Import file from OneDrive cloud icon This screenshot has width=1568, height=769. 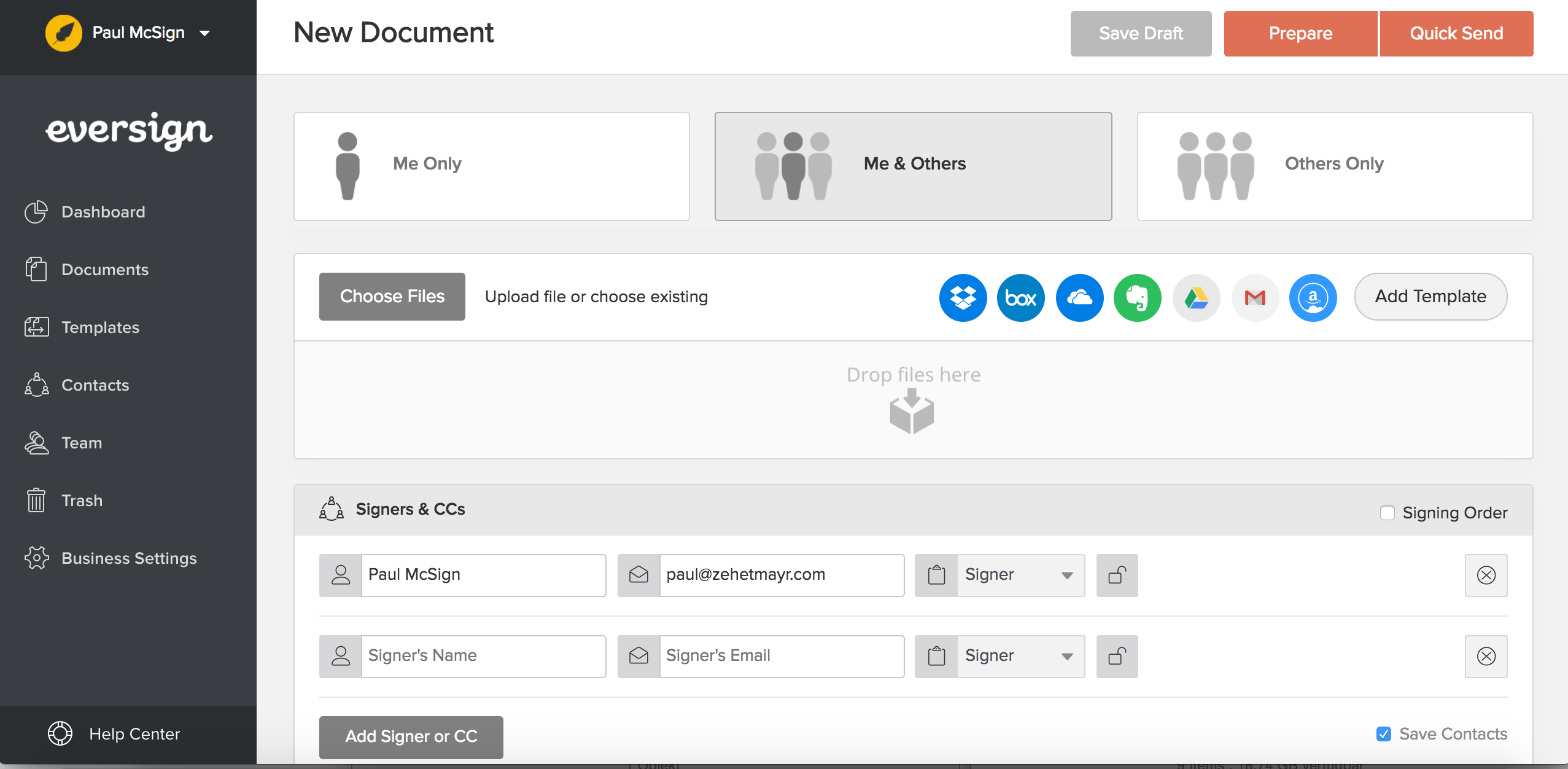(1079, 297)
